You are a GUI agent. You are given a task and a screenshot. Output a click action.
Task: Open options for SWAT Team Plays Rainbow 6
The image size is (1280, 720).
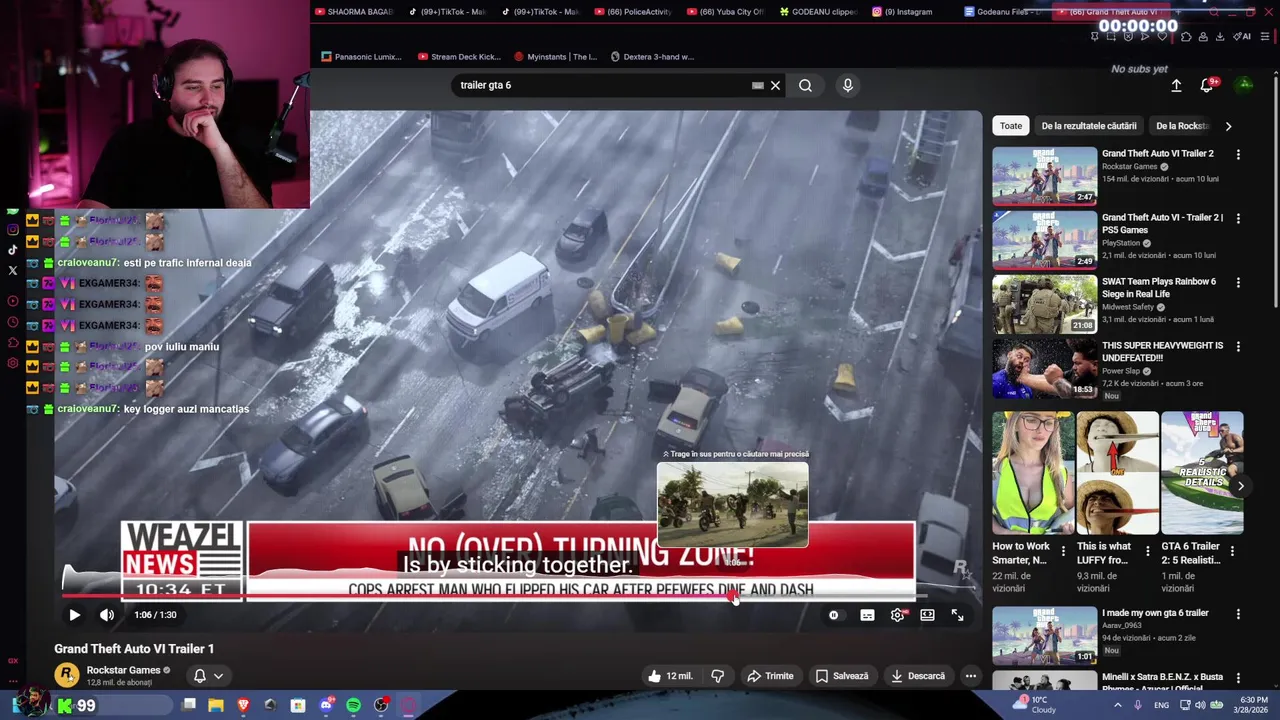click(1238, 283)
